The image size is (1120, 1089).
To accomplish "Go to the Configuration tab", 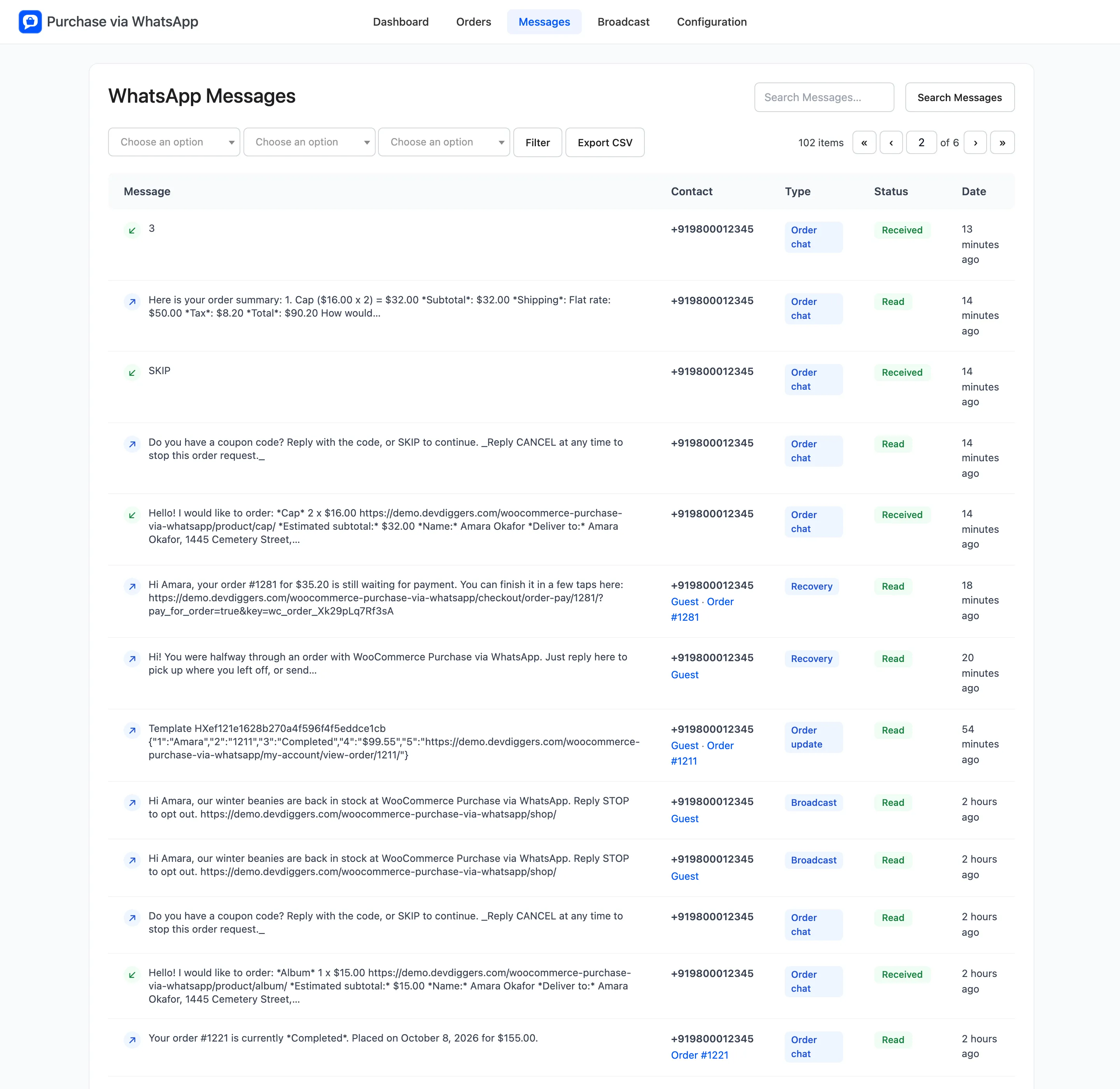I will 712,22.
